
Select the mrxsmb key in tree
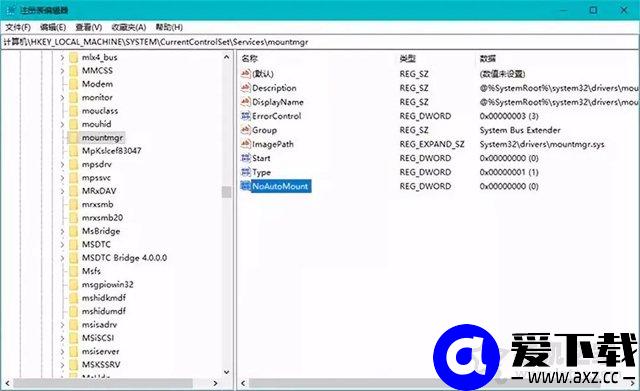point(98,204)
